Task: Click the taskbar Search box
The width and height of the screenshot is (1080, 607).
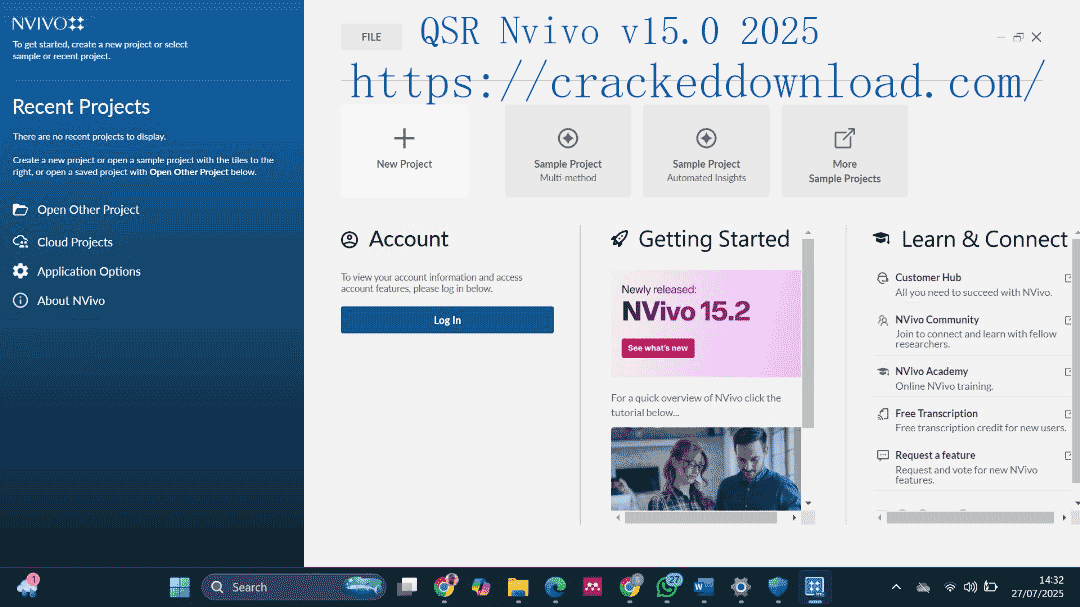Action: pos(293,587)
